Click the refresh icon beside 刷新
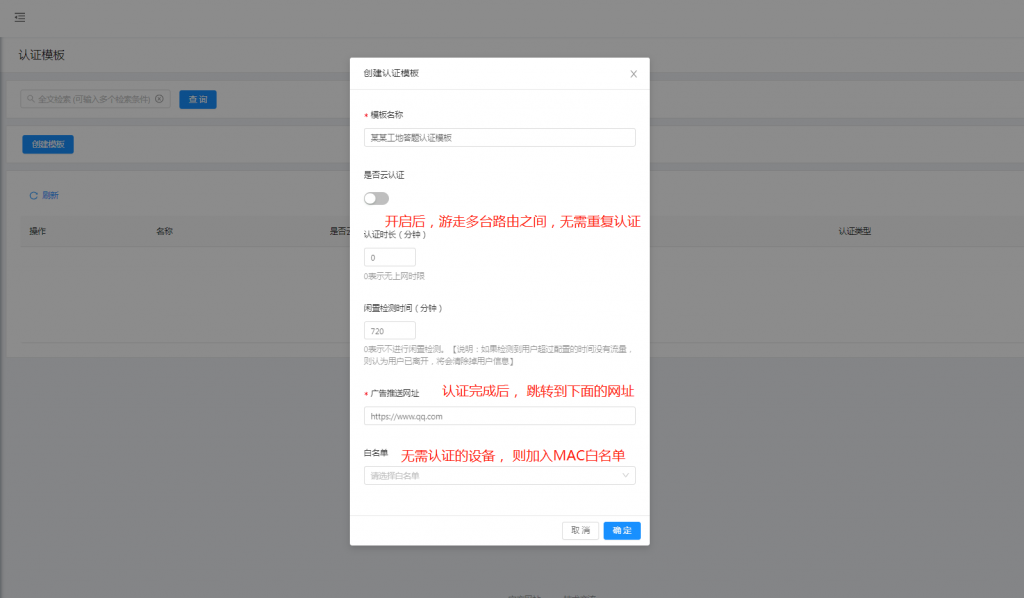 pos(33,195)
